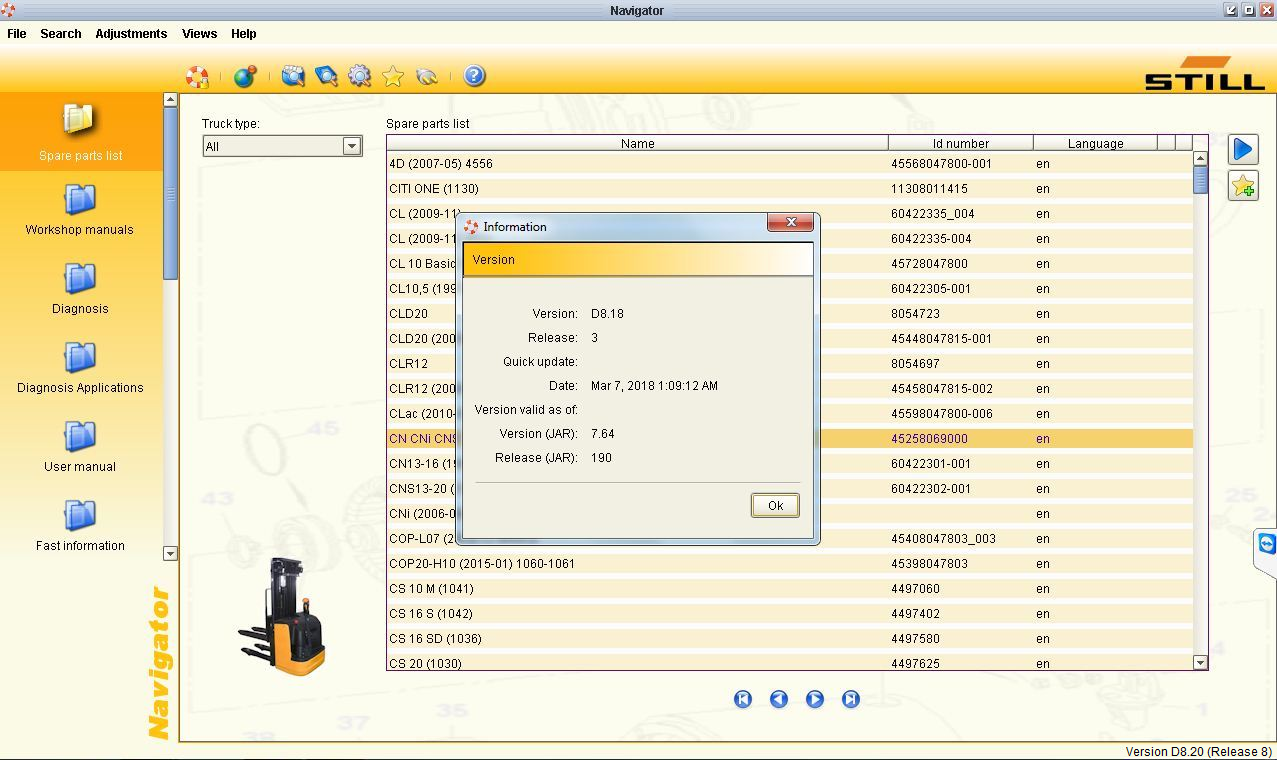This screenshot has width=1277, height=760.
Task: Click the Version D8.20 status bar text
Action: [x=1198, y=751]
